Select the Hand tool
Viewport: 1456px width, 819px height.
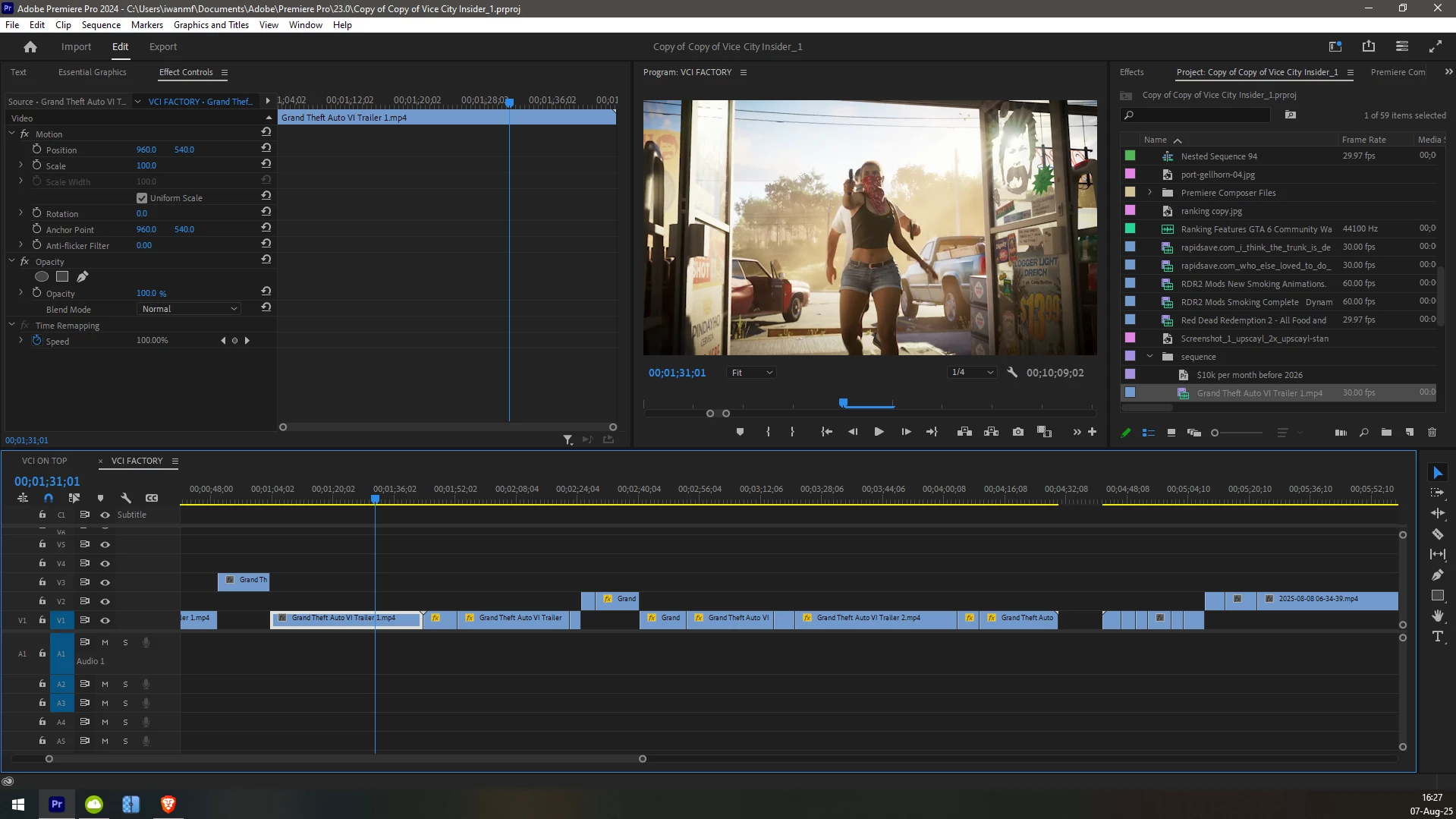(x=1437, y=616)
